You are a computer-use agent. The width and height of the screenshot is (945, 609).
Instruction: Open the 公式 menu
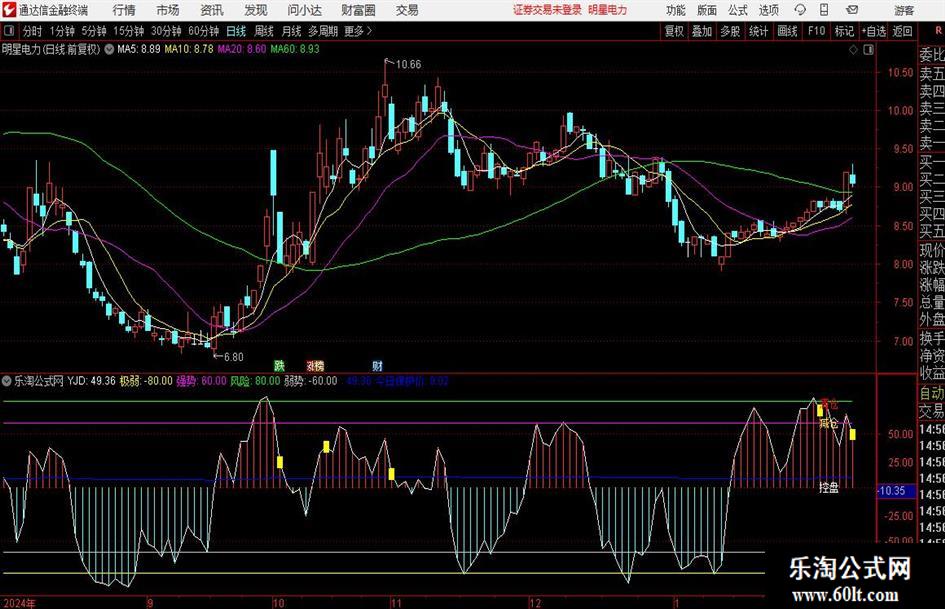(x=738, y=10)
